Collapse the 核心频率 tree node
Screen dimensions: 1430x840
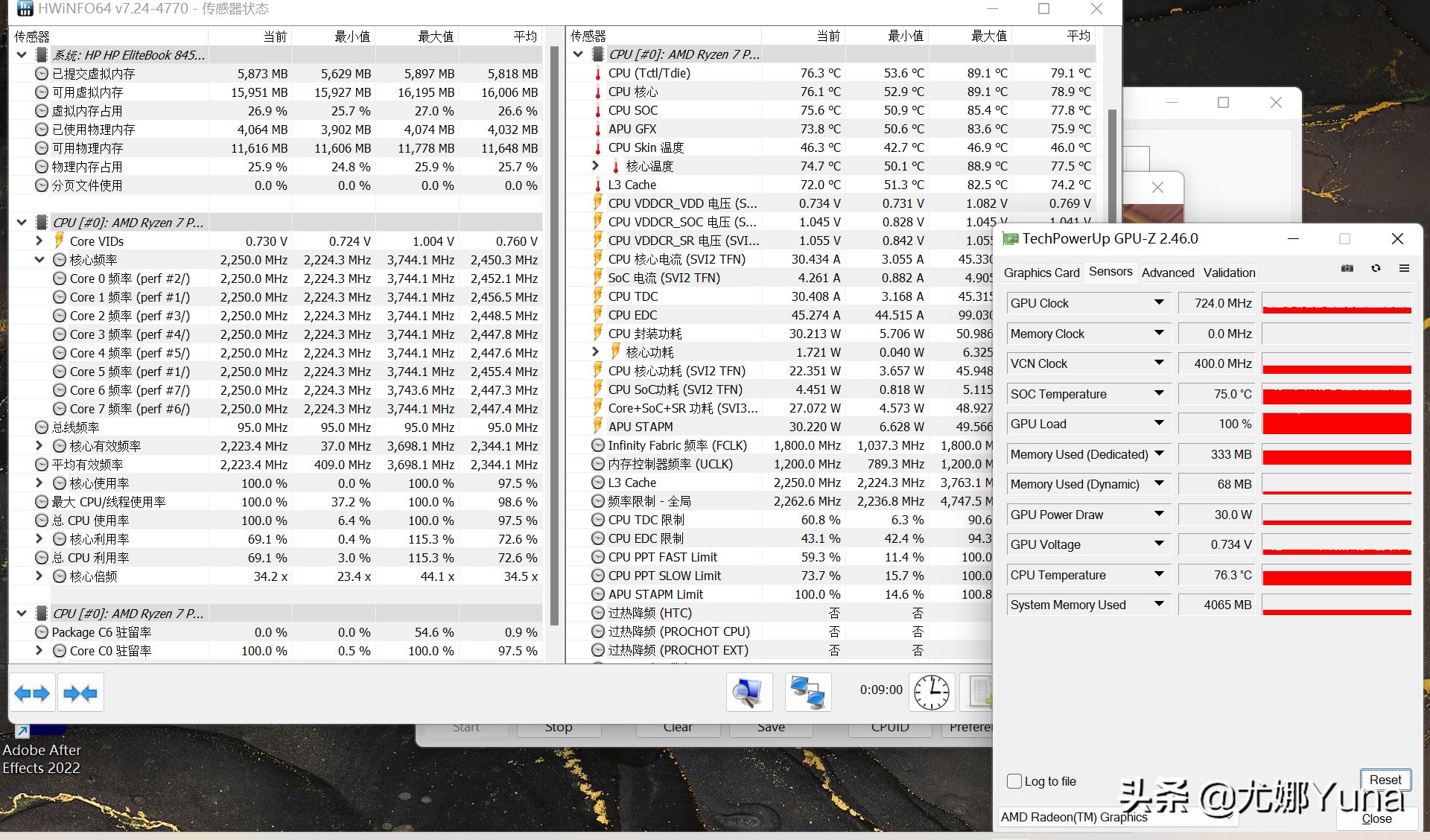point(39,260)
